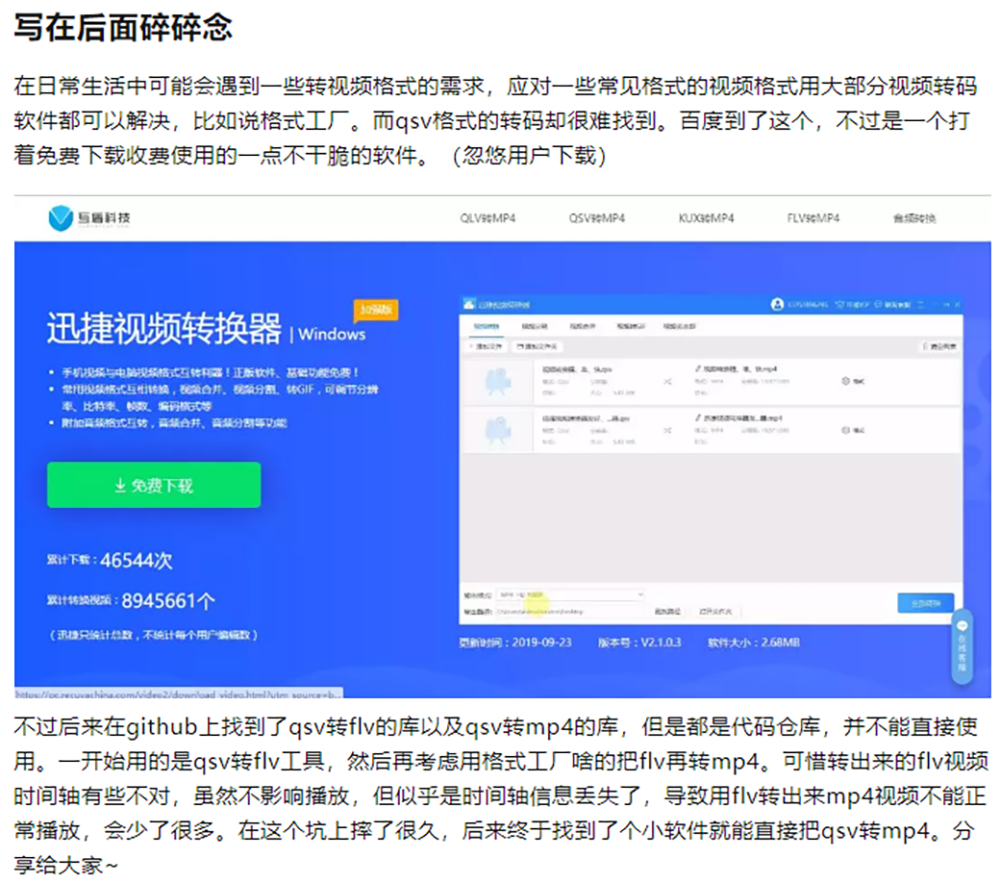The image size is (1000, 883).
Task: Click the 版本号: V2.1.0.3 text
Action: tap(640, 642)
